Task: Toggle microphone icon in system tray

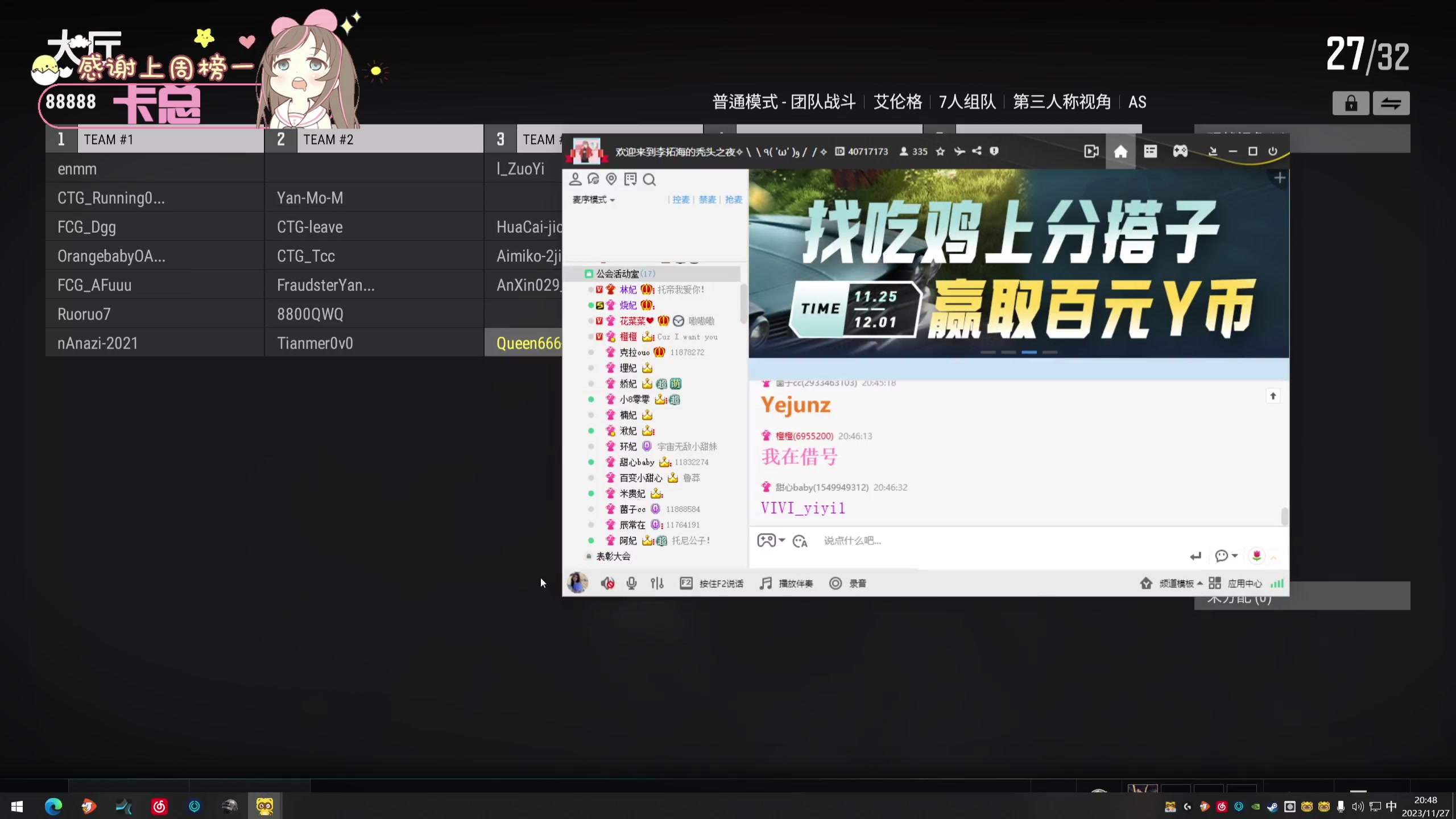Action: (x=1341, y=806)
